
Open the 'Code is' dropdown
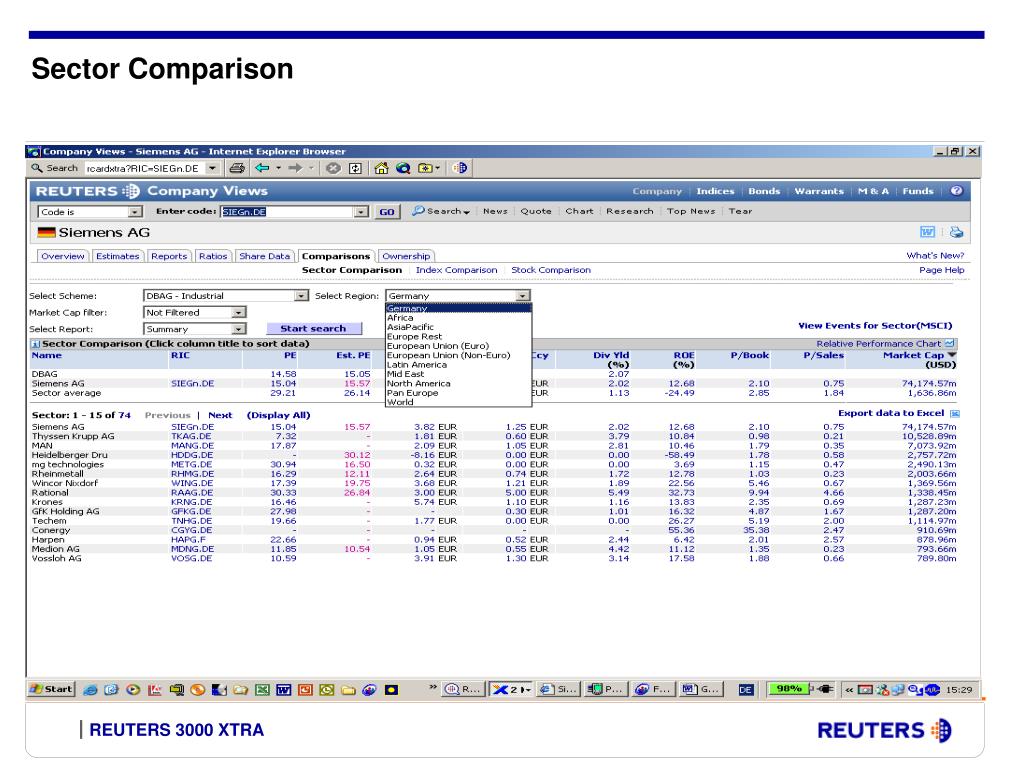click(135, 212)
